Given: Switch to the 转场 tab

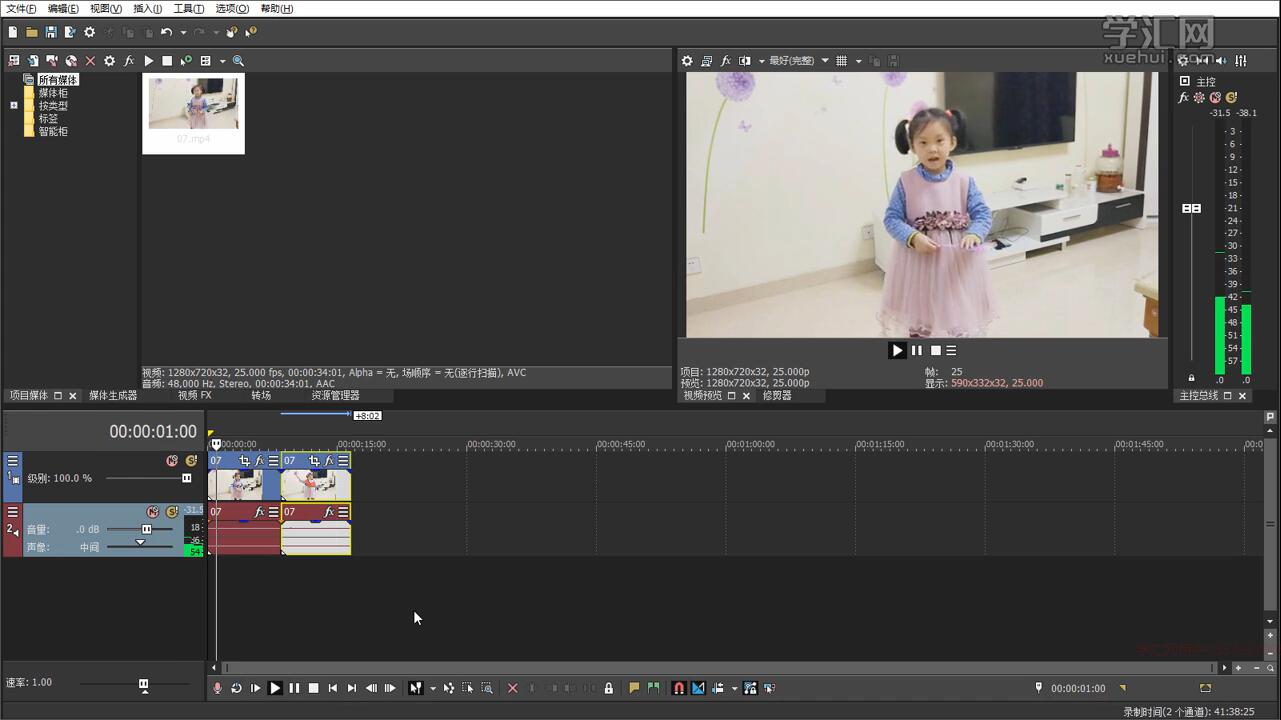Looking at the screenshot, I should (261, 396).
